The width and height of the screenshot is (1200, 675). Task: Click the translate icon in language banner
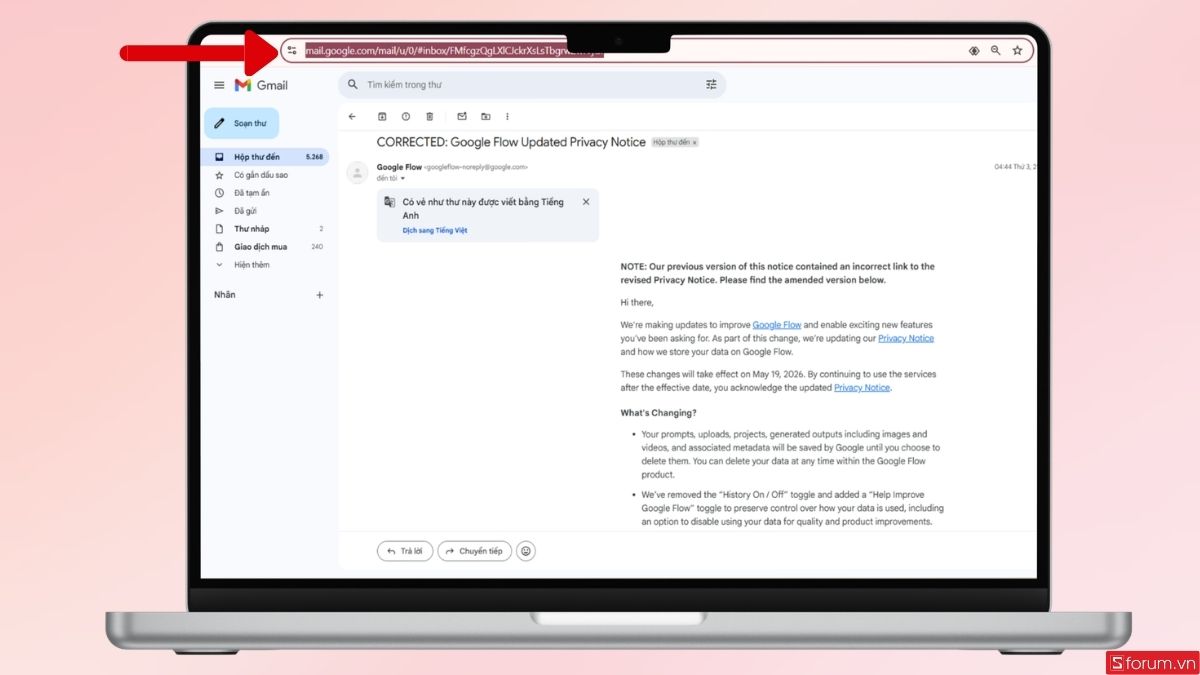(x=390, y=202)
